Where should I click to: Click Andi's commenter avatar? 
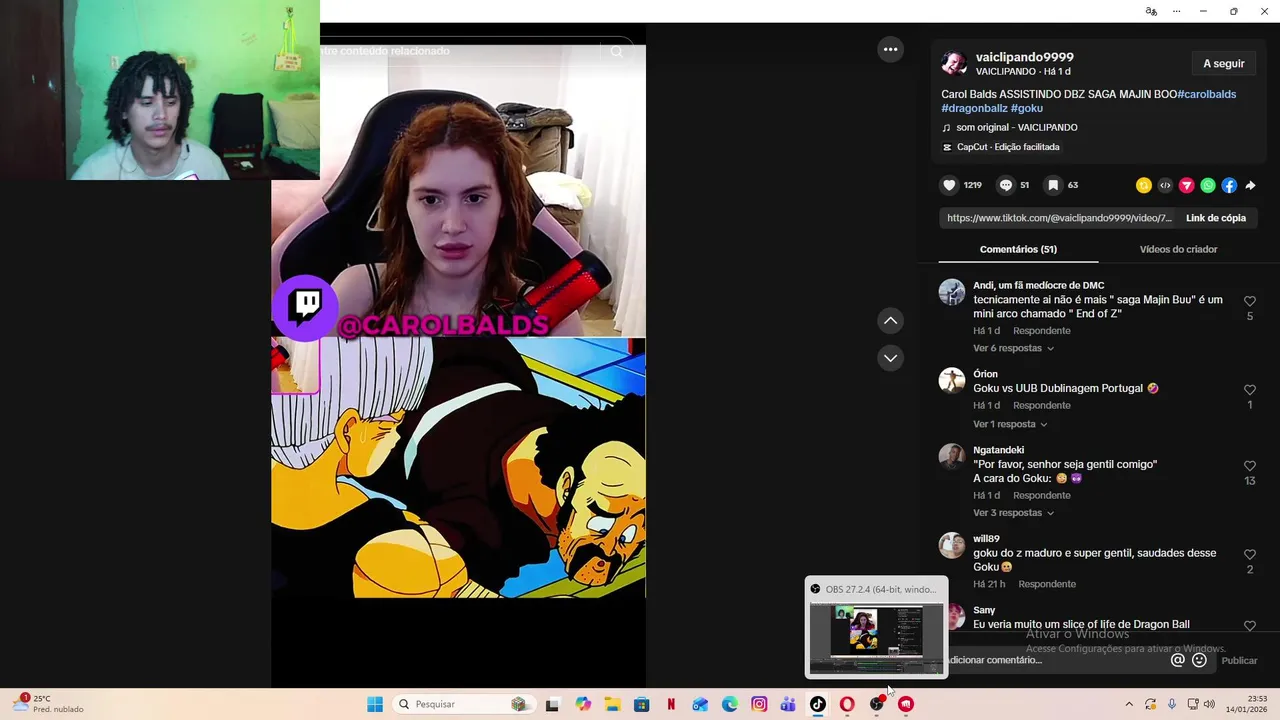tap(952, 292)
